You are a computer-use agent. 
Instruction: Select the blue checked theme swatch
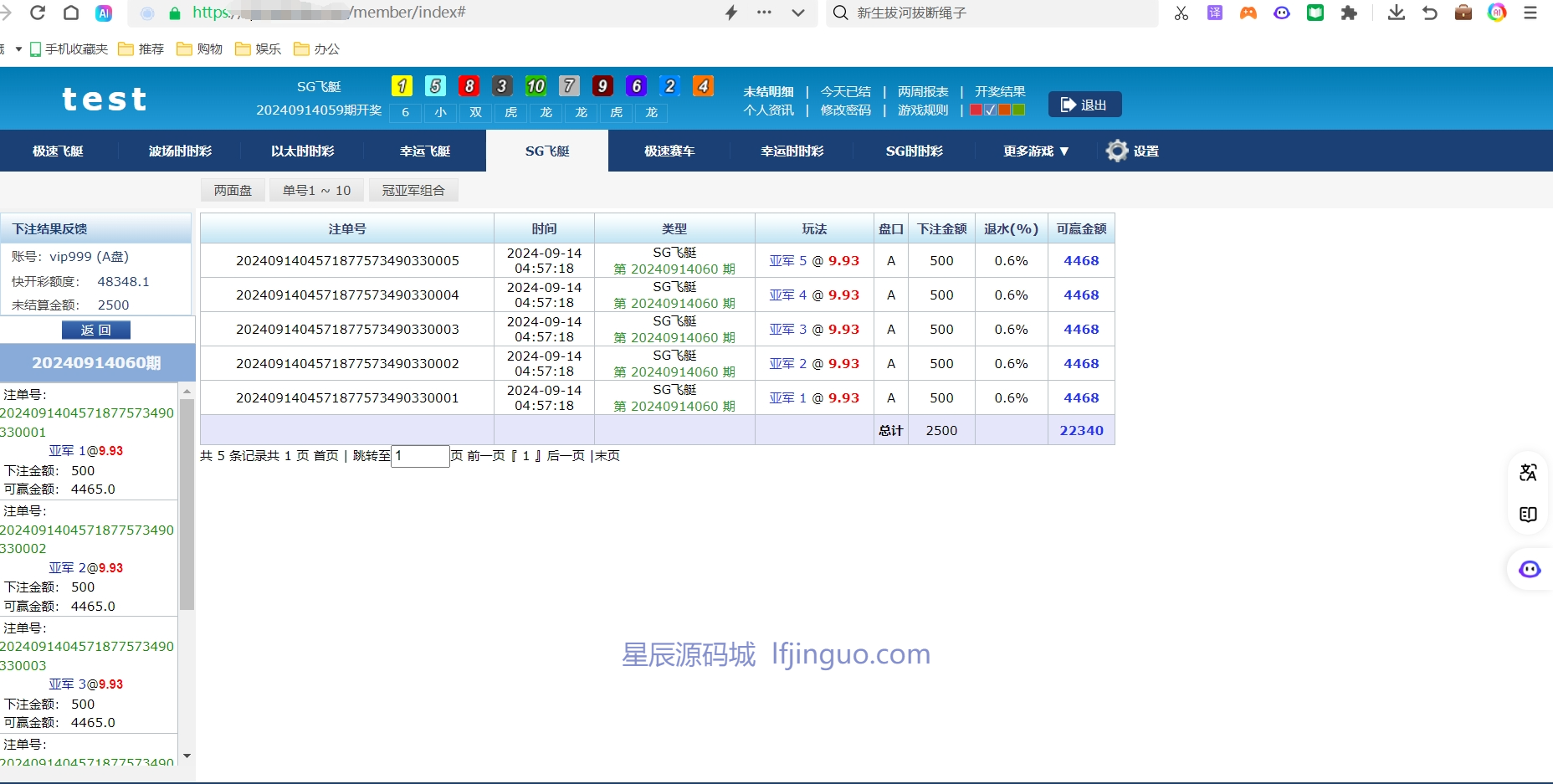click(x=990, y=110)
